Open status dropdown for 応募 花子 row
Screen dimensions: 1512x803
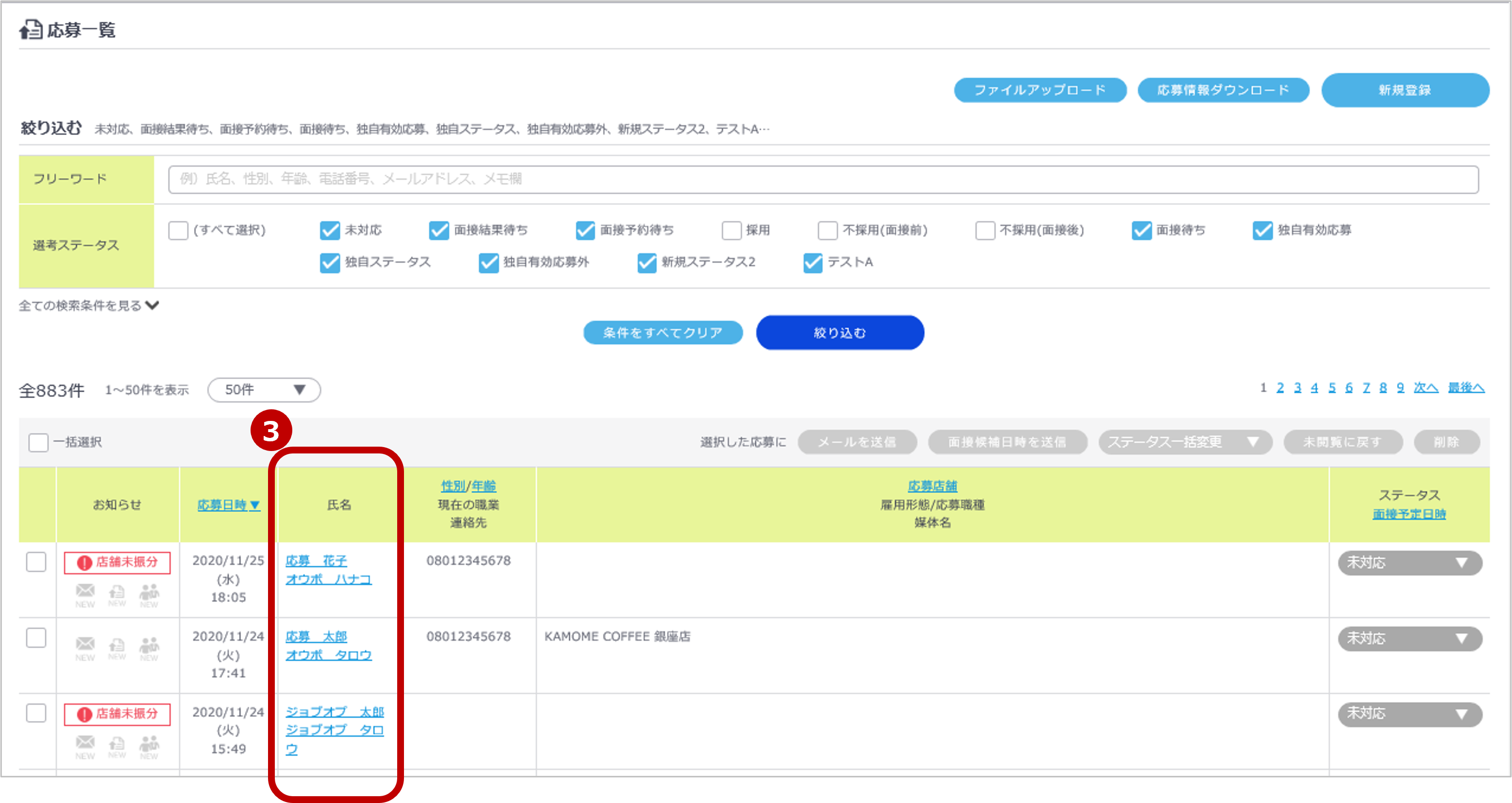coord(1410,562)
